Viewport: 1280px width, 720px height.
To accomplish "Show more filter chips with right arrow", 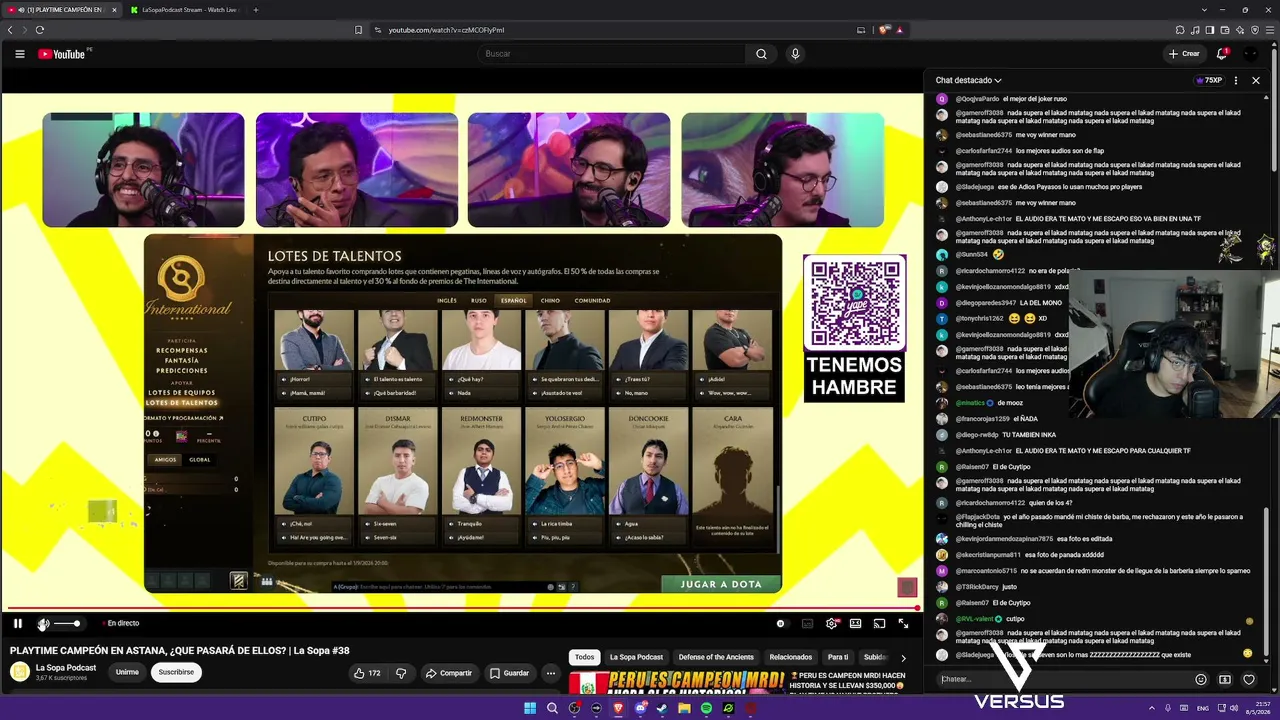I will 903,657.
